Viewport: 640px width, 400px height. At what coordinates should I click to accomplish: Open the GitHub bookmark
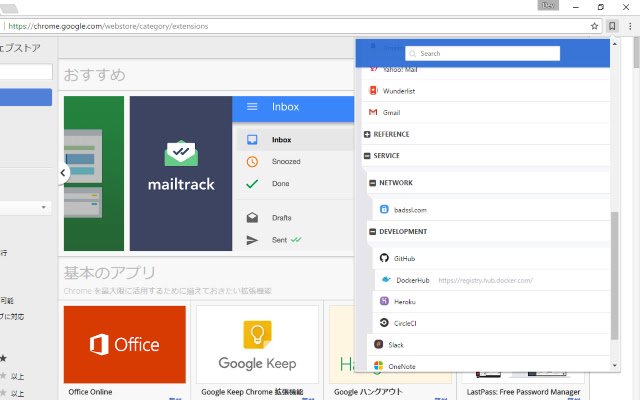pyautogui.click(x=491, y=258)
